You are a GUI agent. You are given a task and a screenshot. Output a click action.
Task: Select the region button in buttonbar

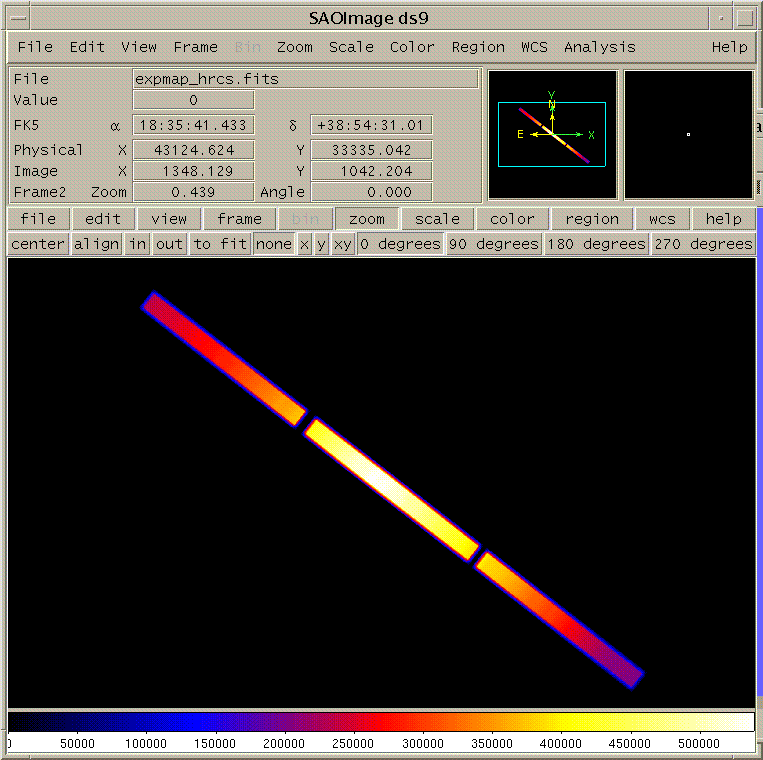[592, 219]
